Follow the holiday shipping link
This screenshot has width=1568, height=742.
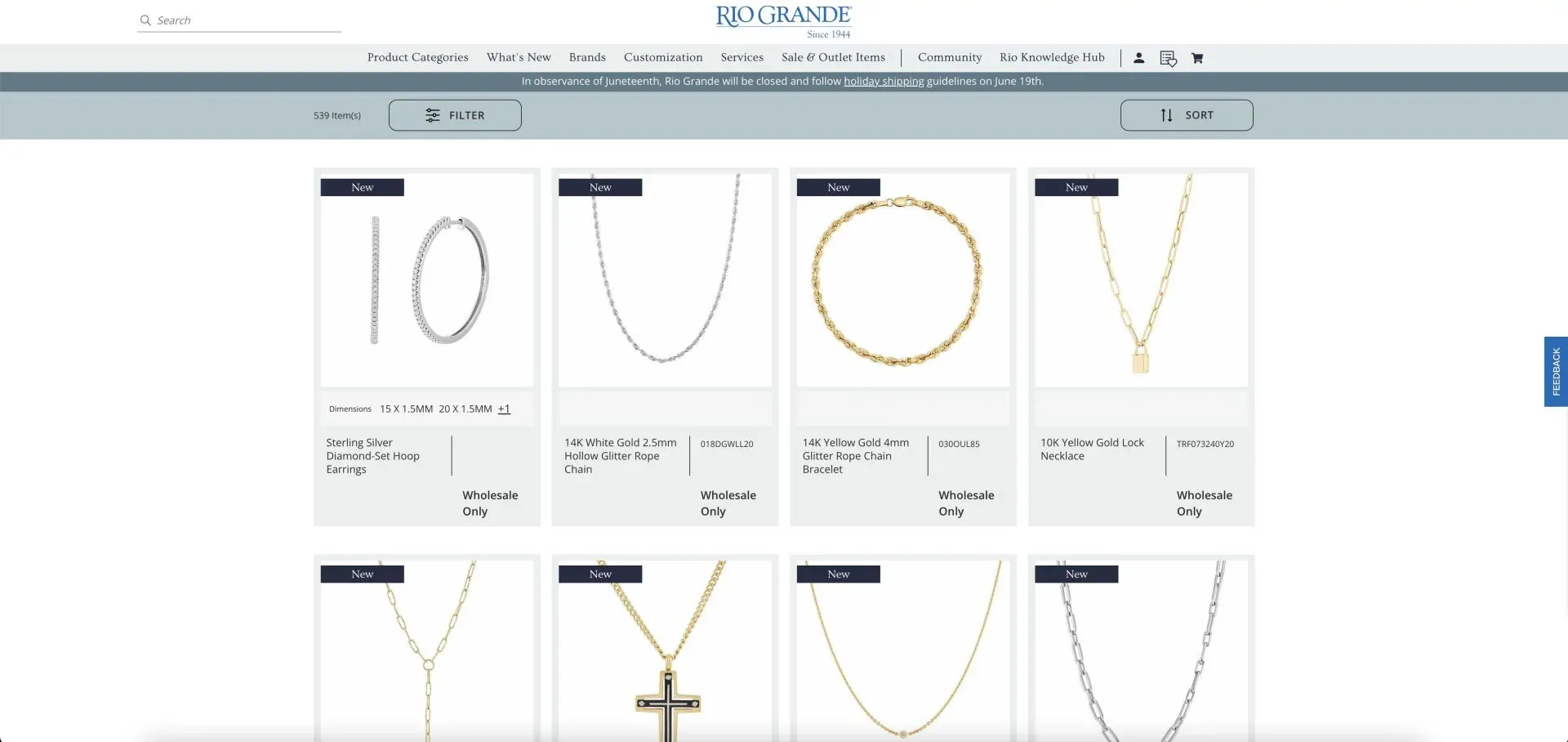pos(884,81)
